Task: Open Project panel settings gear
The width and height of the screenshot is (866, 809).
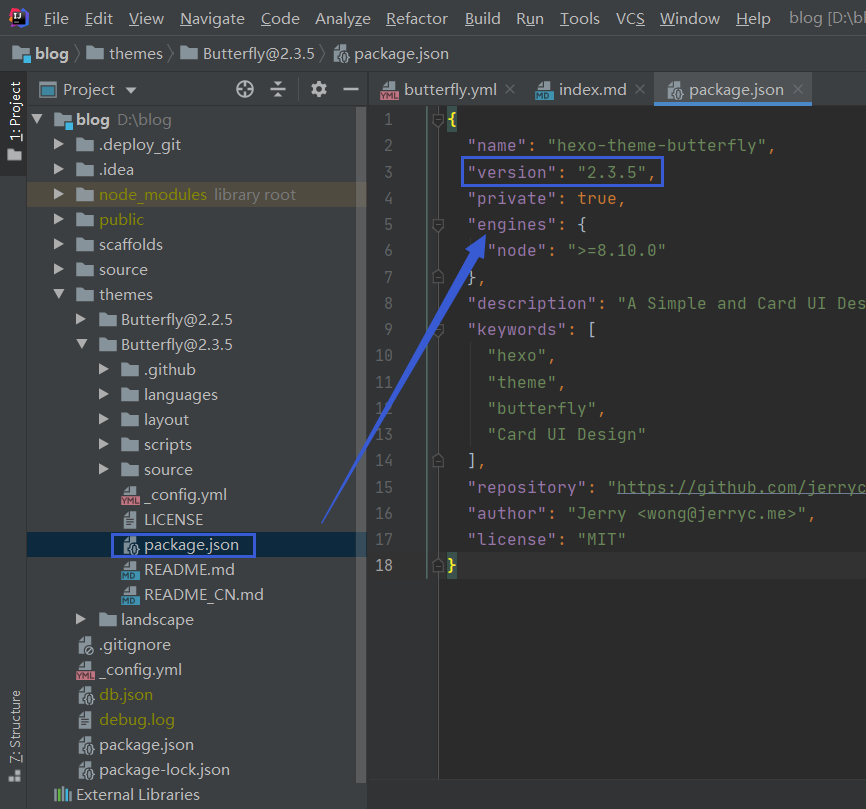Action: (x=319, y=89)
